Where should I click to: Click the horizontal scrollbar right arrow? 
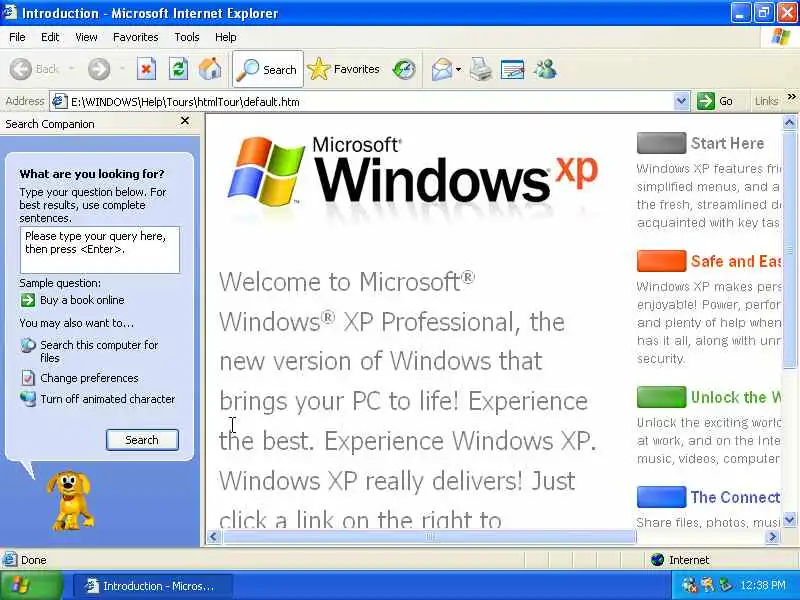772,536
